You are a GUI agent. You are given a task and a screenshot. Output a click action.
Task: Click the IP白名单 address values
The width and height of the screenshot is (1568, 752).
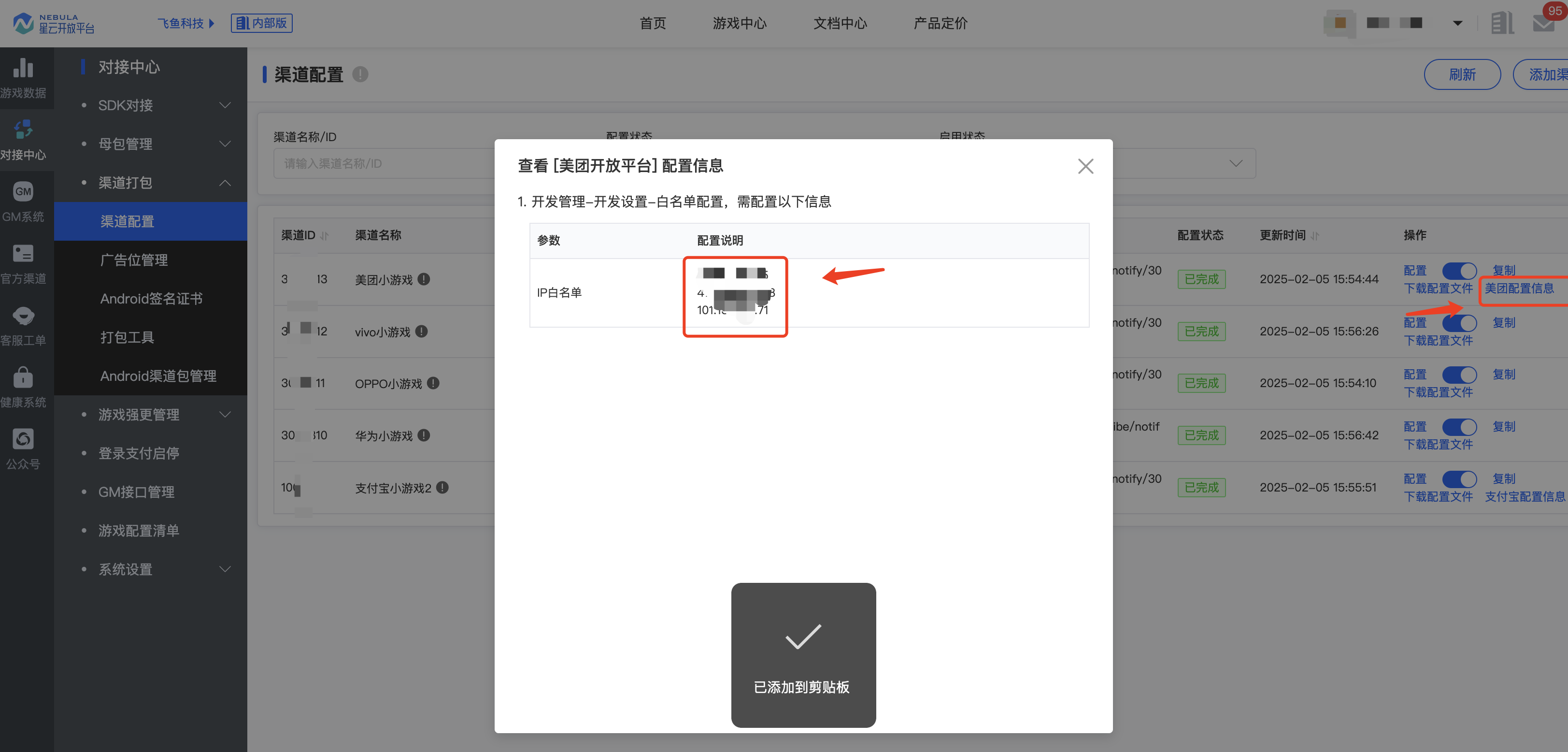pyautogui.click(x=735, y=293)
